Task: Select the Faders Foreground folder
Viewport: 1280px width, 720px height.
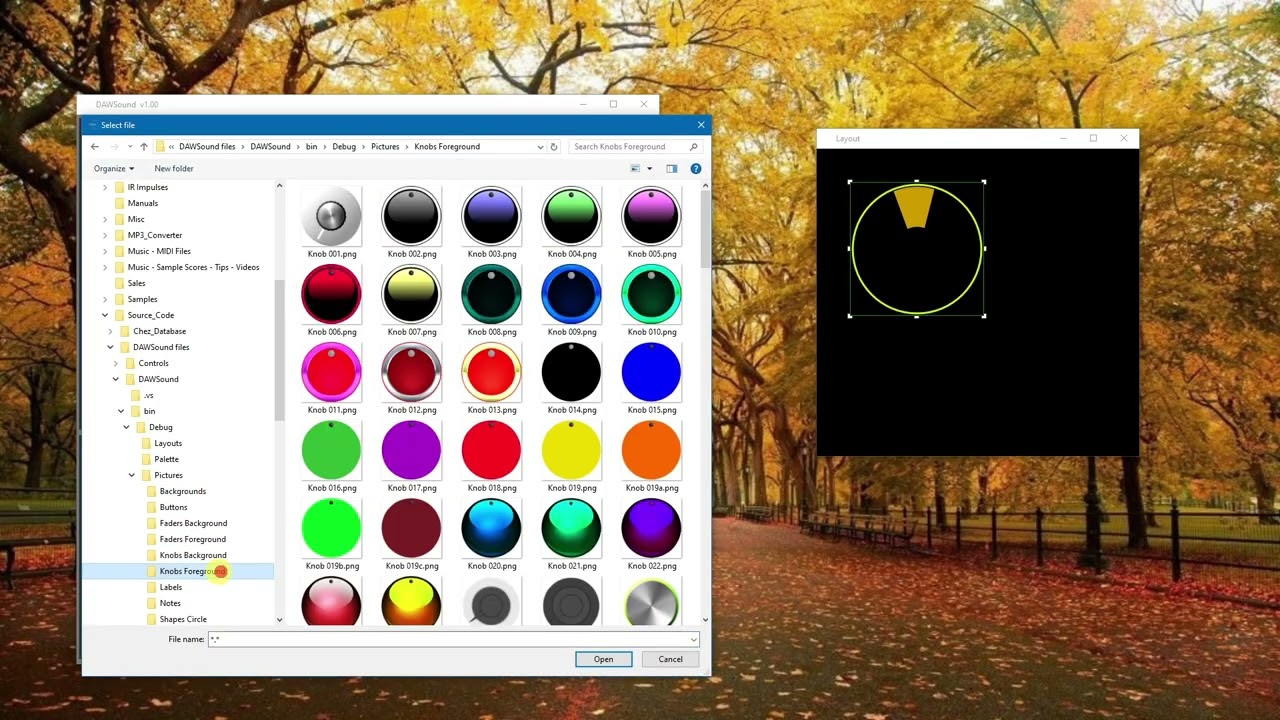Action: click(x=192, y=539)
